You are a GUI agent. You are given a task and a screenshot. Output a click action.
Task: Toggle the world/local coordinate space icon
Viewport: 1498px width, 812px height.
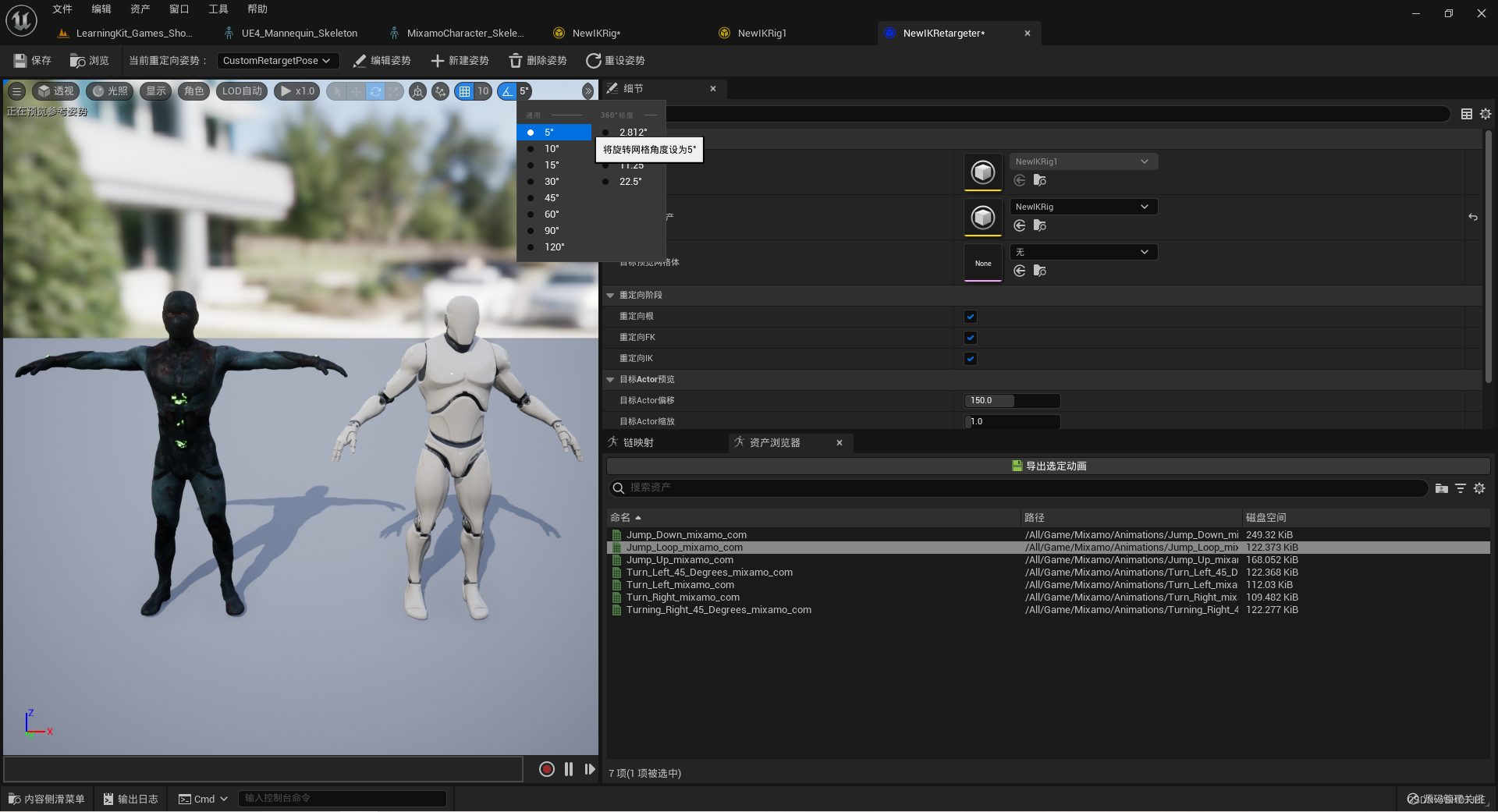pyautogui.click(x=418, y=91)
